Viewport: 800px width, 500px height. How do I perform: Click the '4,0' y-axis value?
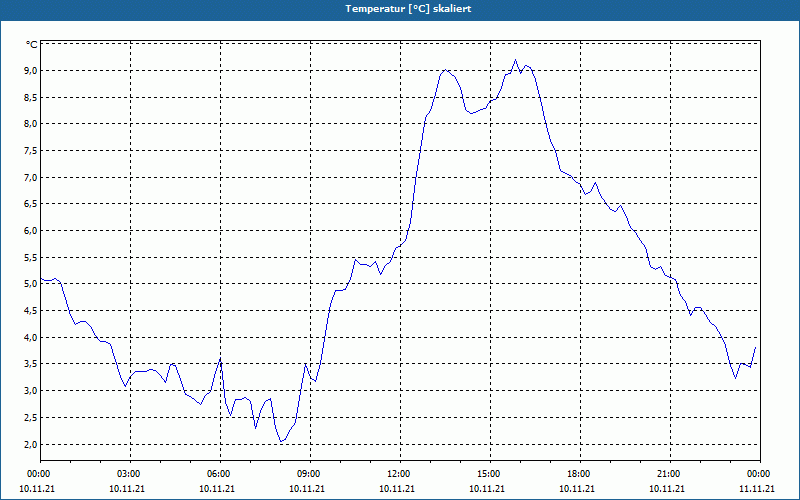click(31, 338)
